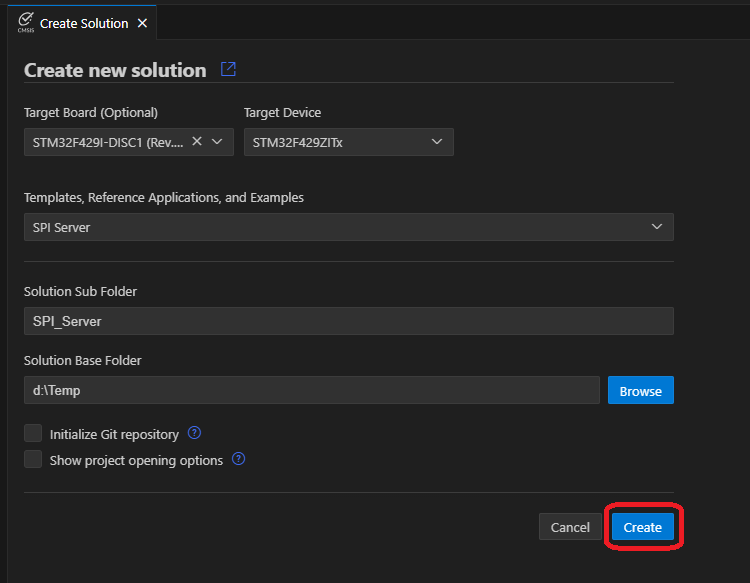Click the SPI Server template selection text
This screenshot has height=583, width=750.
click(x=62, y=228)
